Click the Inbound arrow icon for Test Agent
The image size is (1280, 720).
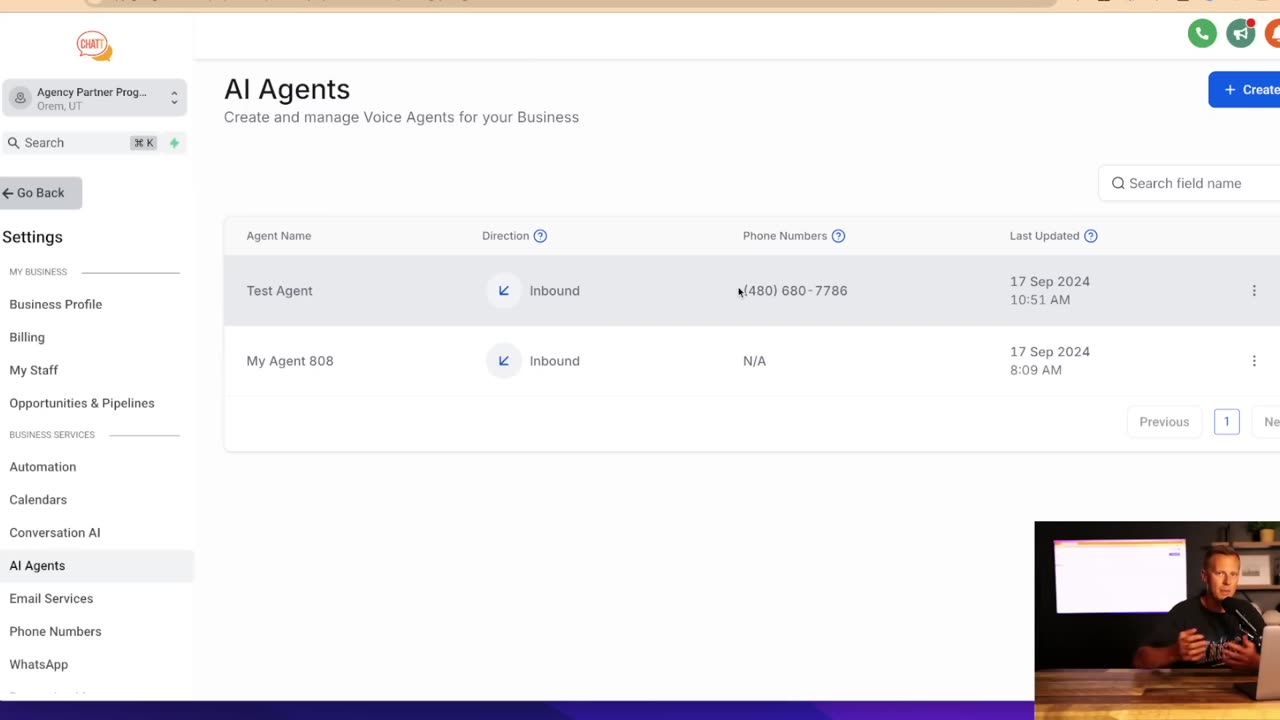click(503, 291)
